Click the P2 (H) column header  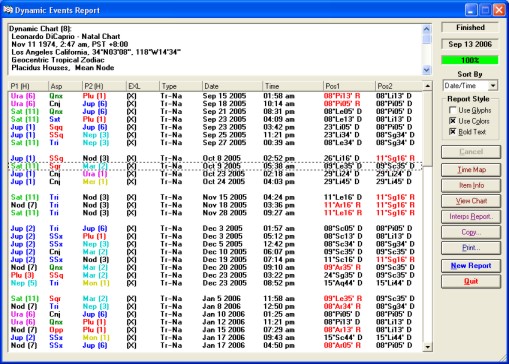pyautogui.click(x=104, y=86)
